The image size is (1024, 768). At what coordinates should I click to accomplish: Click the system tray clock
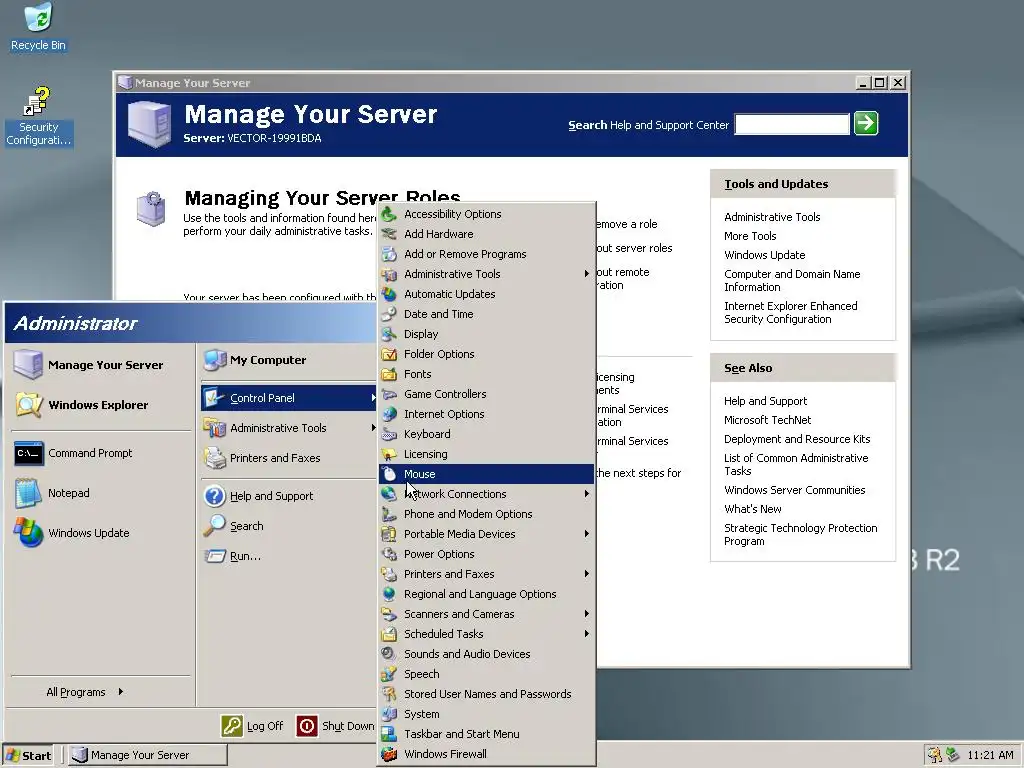(x=990, y=755)
